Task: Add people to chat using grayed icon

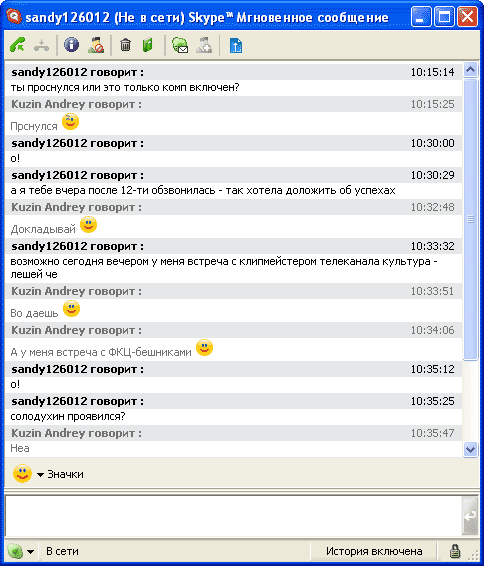Action: (x=204, y=45)
